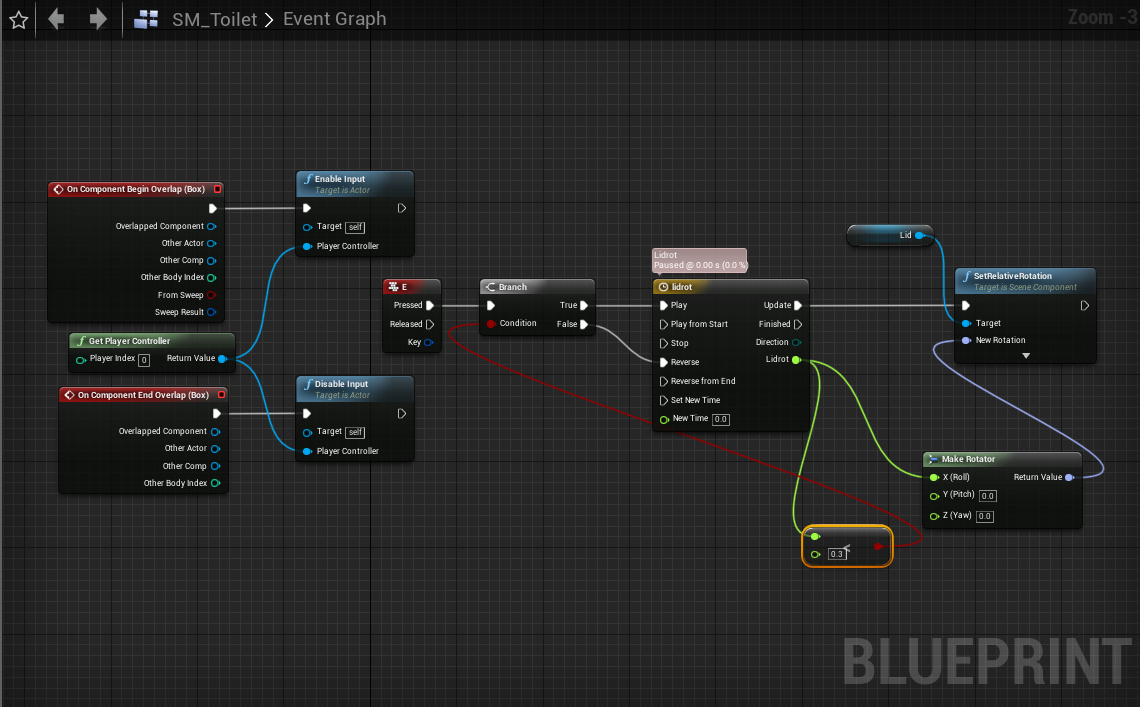Edit the New Time field on the lidrot node
The image size is (1140, 707).
pos(720,419)
